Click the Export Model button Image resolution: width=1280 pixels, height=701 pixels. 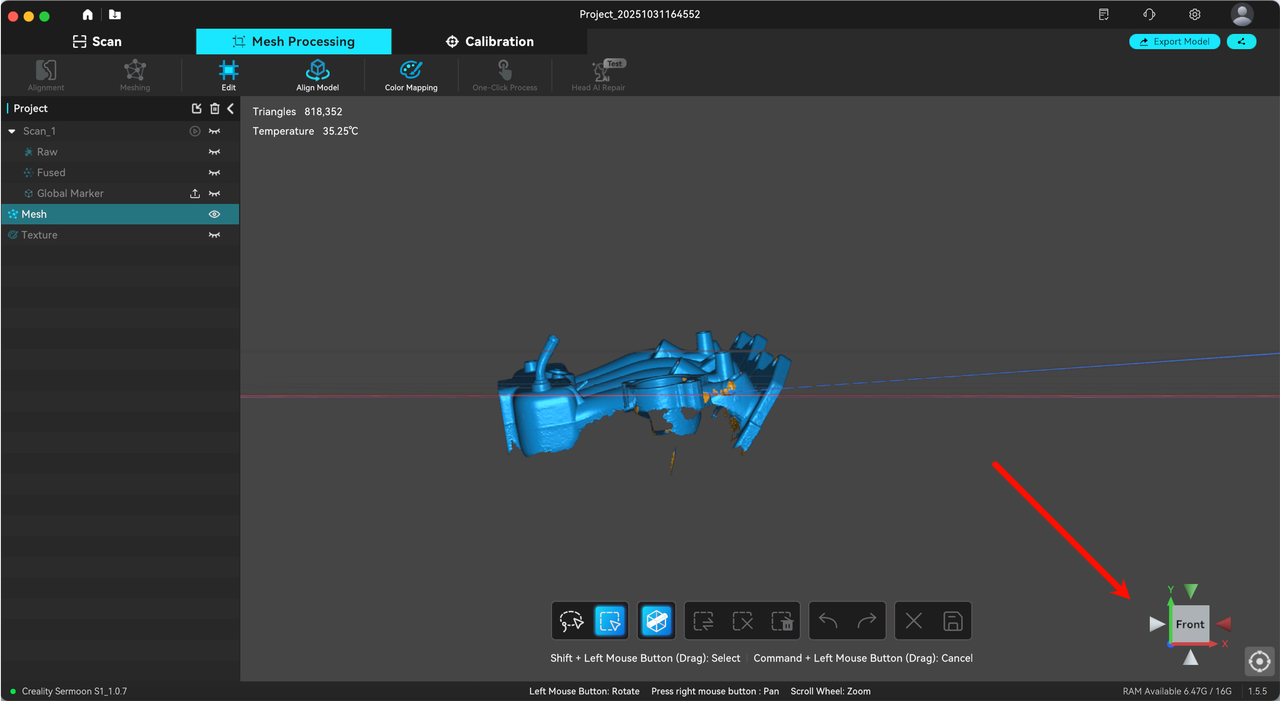1174,41
